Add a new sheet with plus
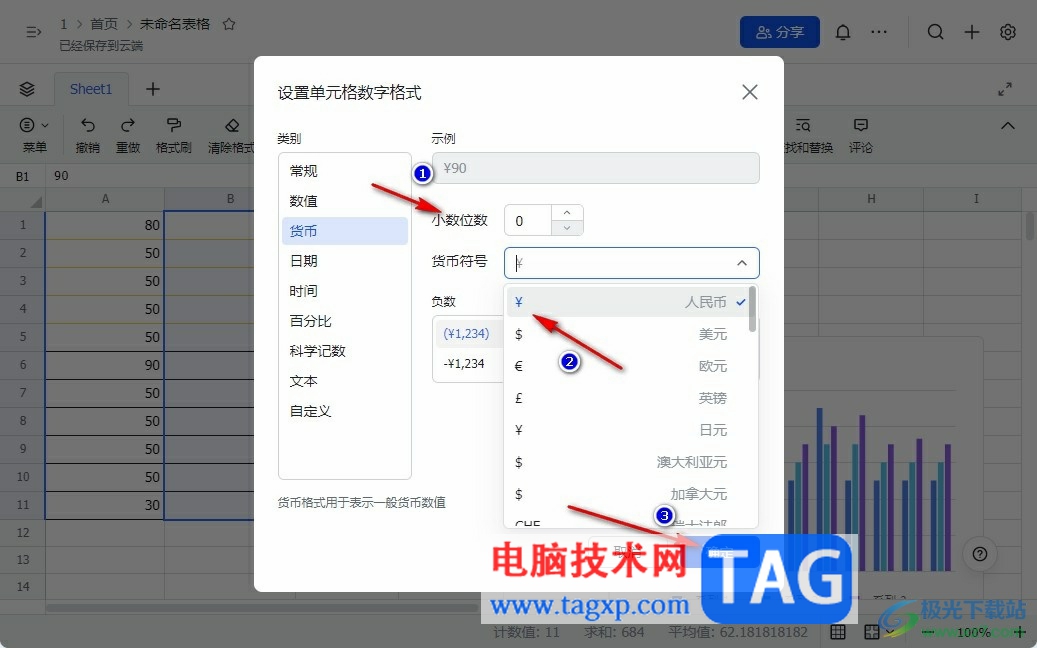The height and width of the screenshot is (648, 1037). pyautogui.click(x=153, y=89)
